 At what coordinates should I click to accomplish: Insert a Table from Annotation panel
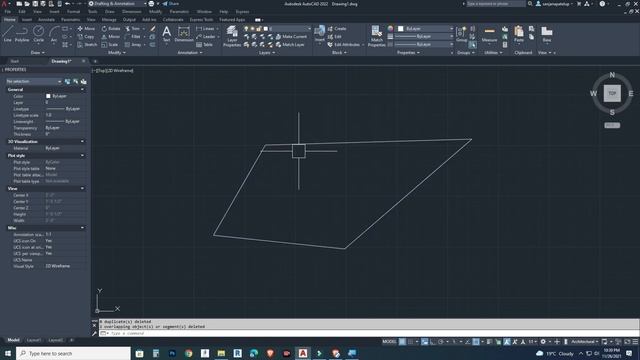point(204,44)
